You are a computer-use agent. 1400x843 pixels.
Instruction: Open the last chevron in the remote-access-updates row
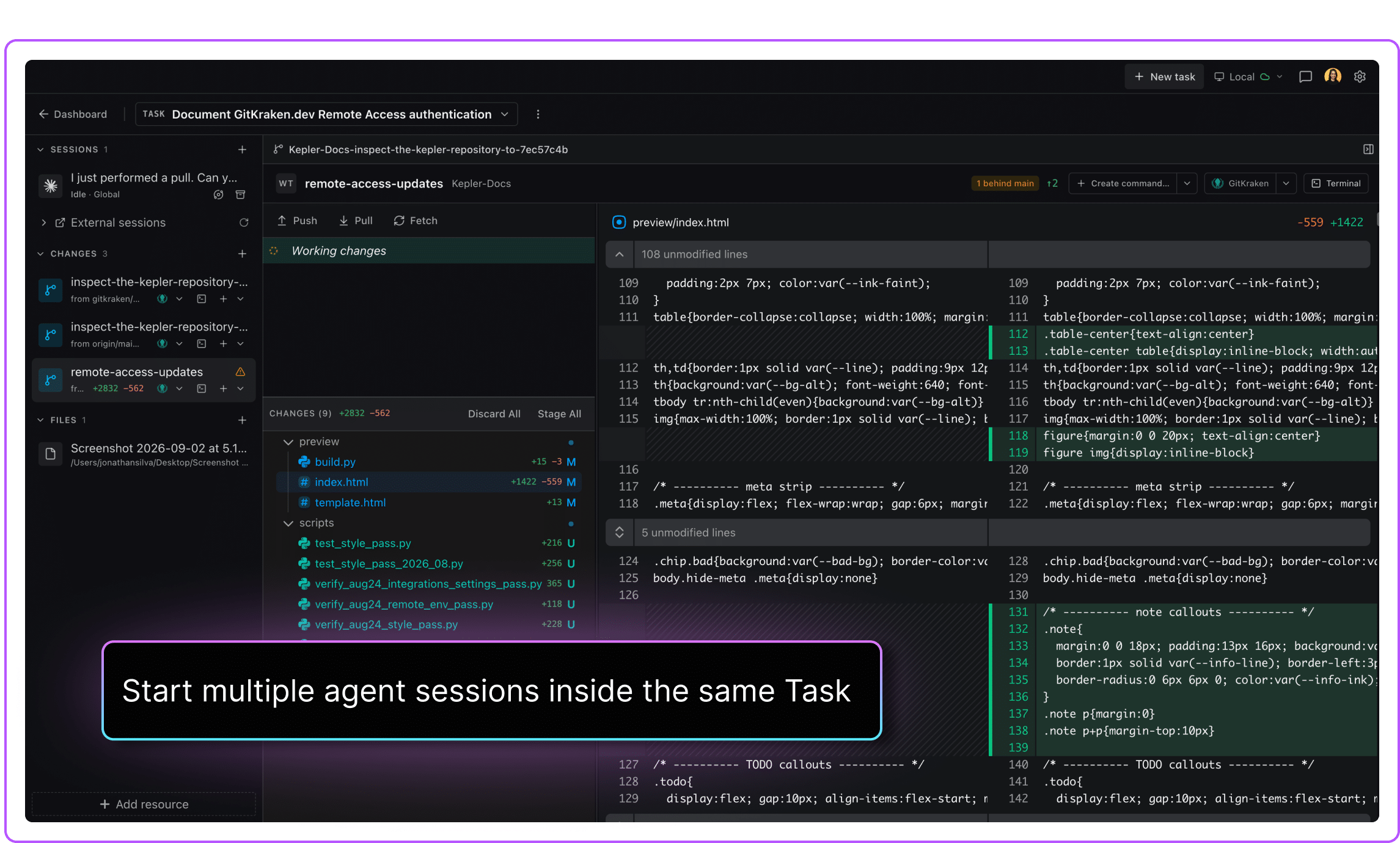tap(240, 389)
